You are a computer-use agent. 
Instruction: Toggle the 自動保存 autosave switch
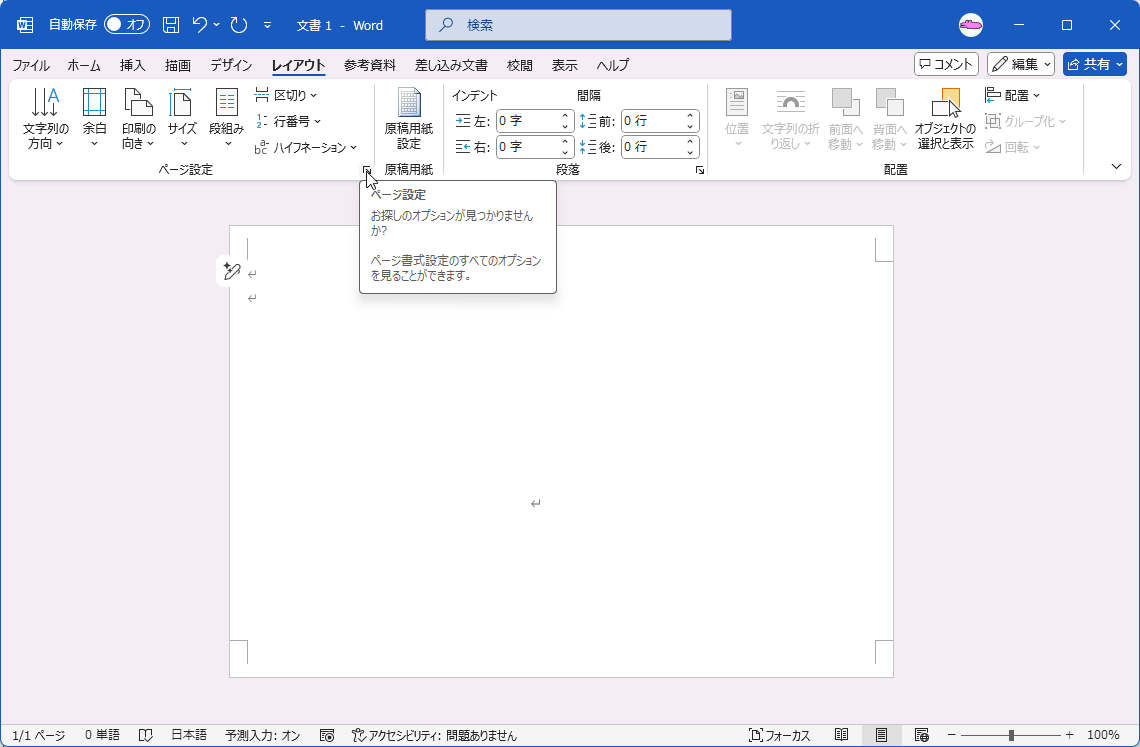point(127,25)
